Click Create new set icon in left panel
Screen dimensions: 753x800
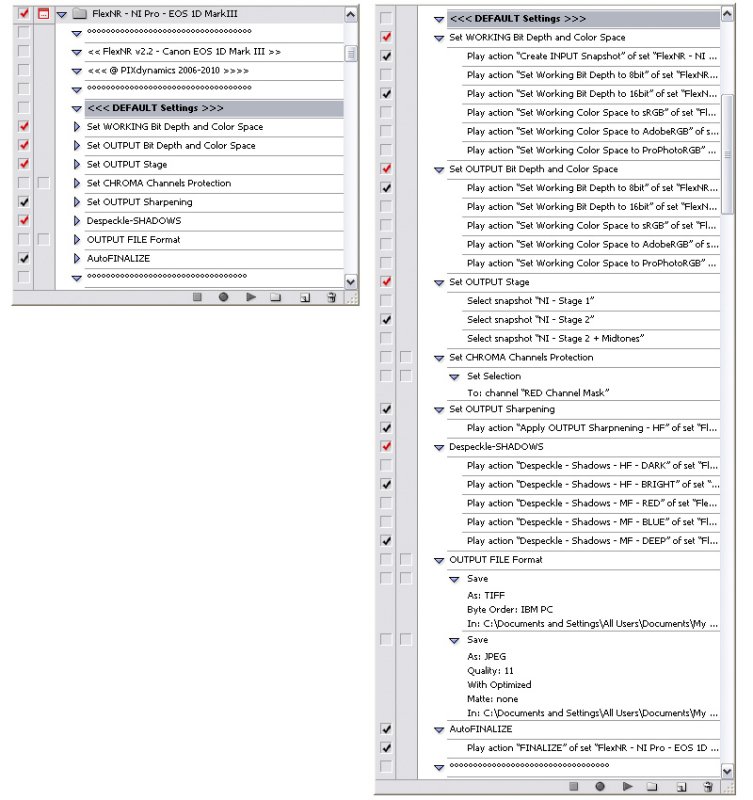point(276,297)
